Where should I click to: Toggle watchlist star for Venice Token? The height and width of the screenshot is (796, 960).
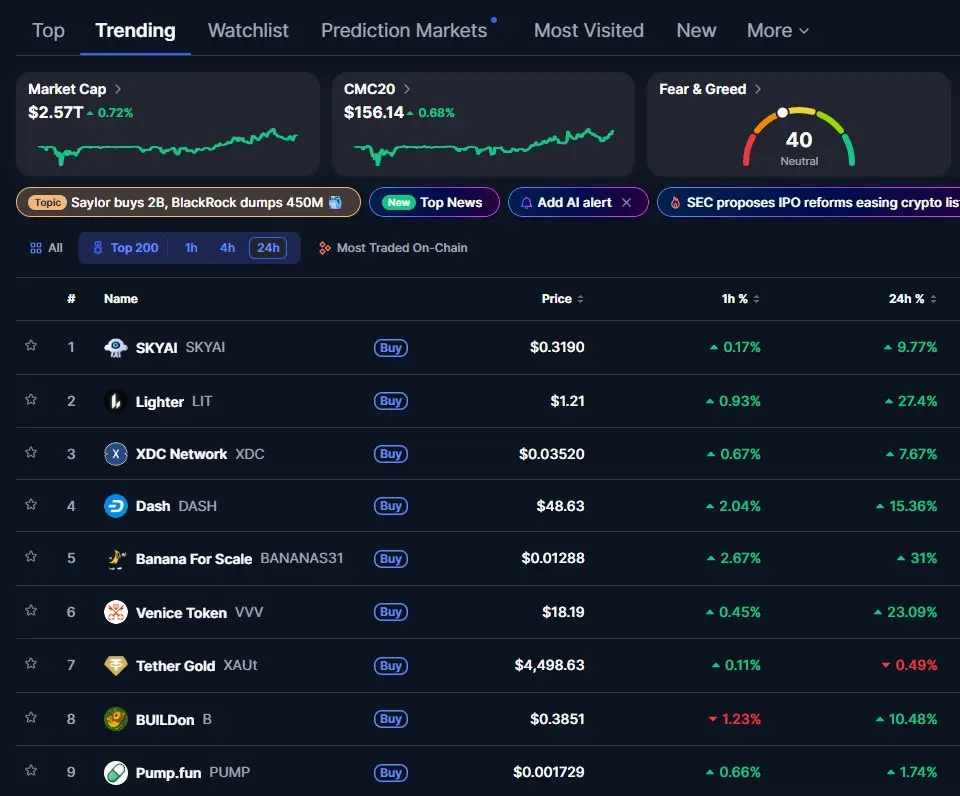tap(31, 610)
